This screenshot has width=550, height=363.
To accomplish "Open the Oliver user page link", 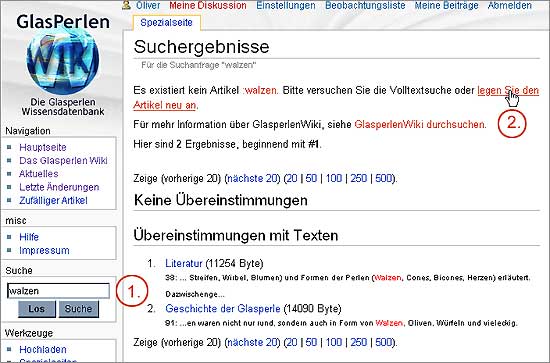I will (148, 5).
